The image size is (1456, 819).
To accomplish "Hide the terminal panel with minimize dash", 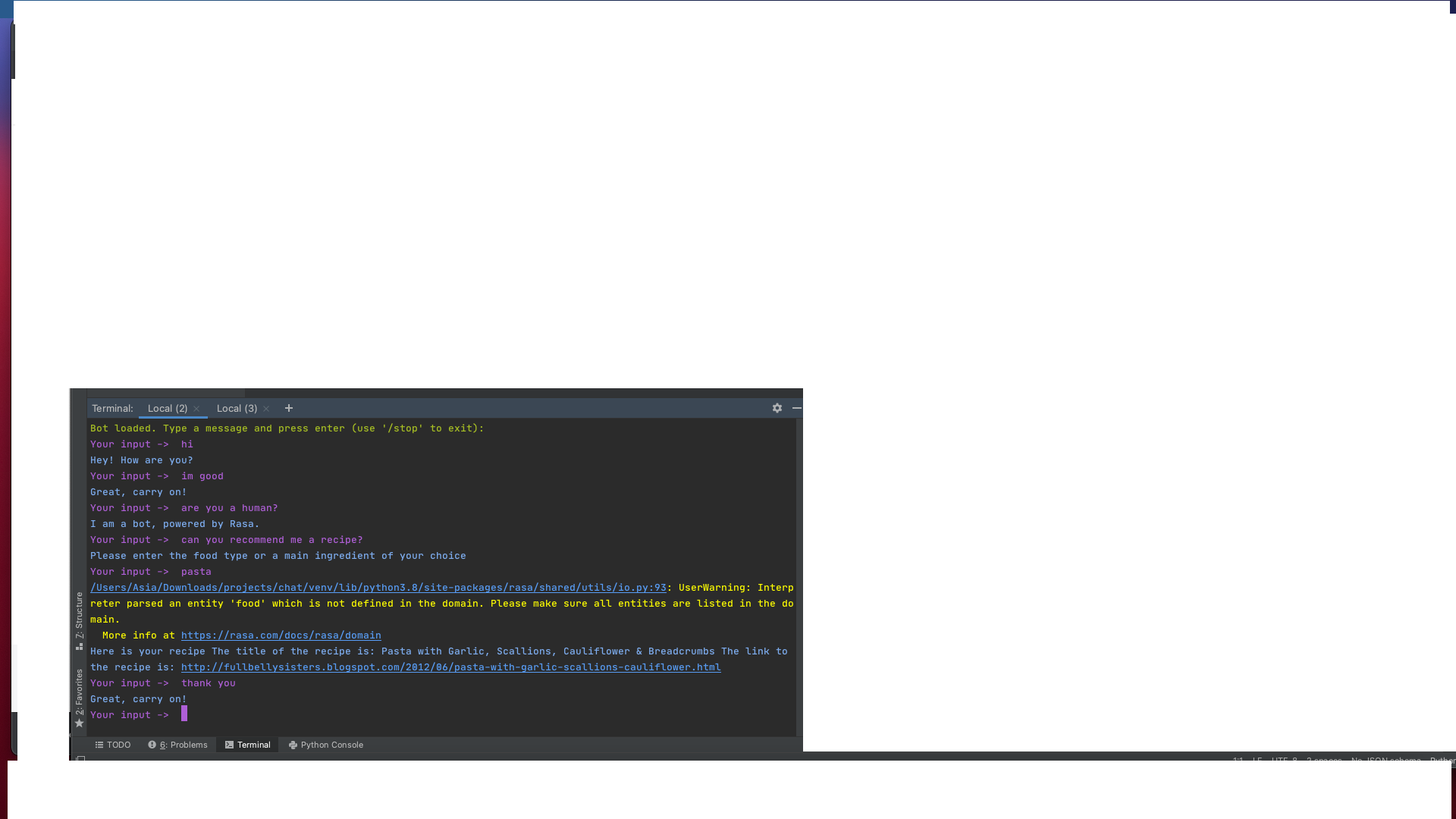I will 797,408.
